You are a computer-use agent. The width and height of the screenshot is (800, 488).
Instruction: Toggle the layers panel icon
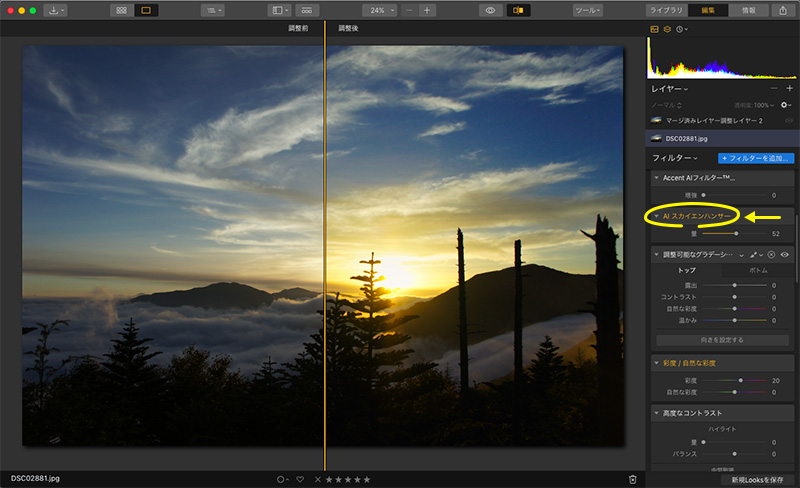[x=667, y=29]
